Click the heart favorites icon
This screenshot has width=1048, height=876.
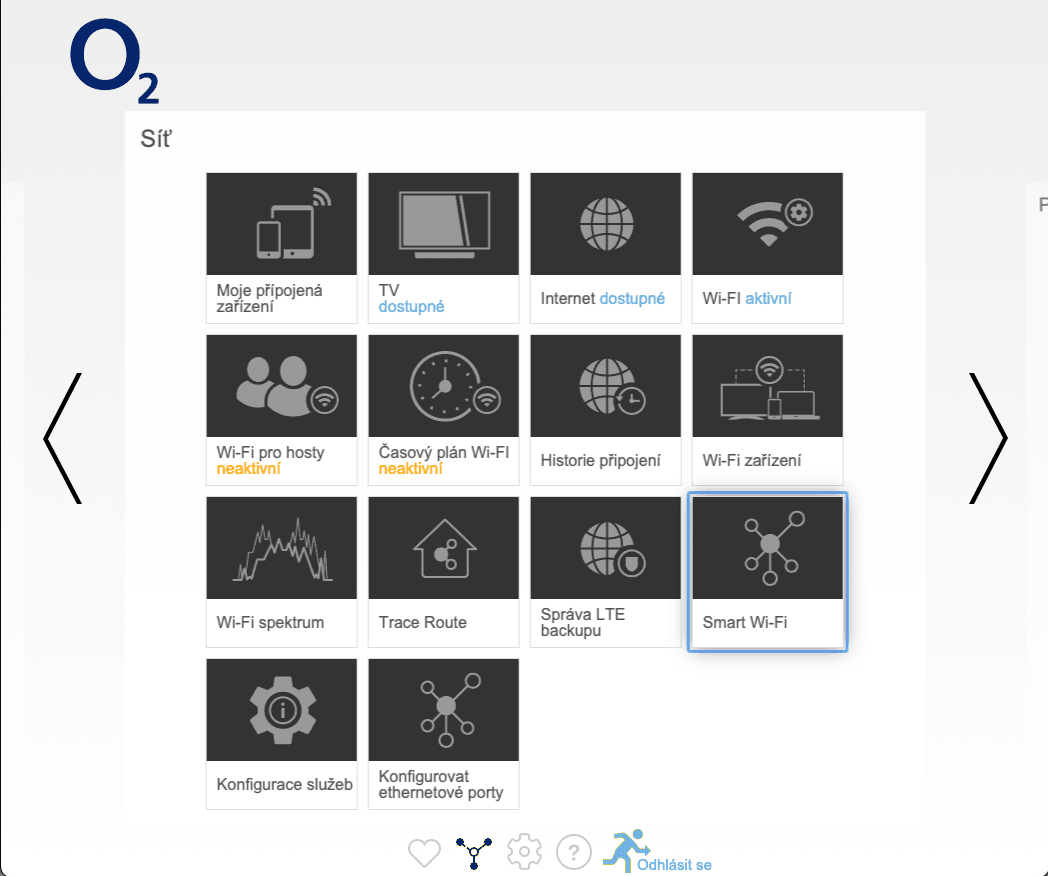424,852
